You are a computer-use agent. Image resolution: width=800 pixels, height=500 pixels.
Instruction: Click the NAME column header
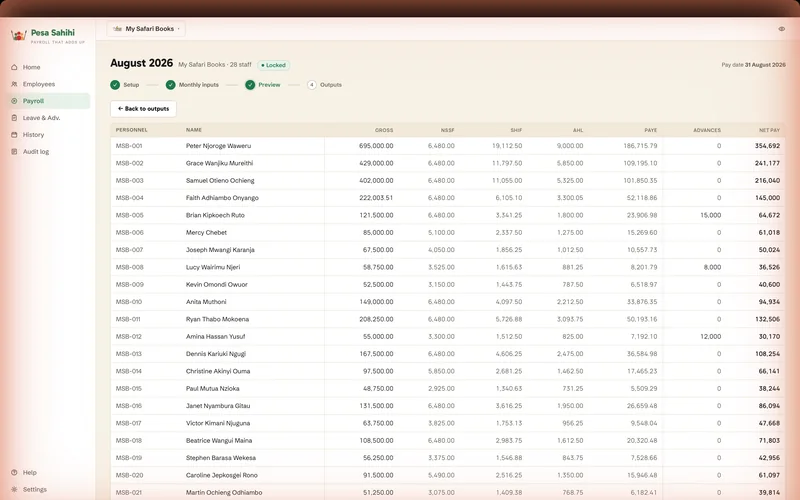tap(194, 130)
